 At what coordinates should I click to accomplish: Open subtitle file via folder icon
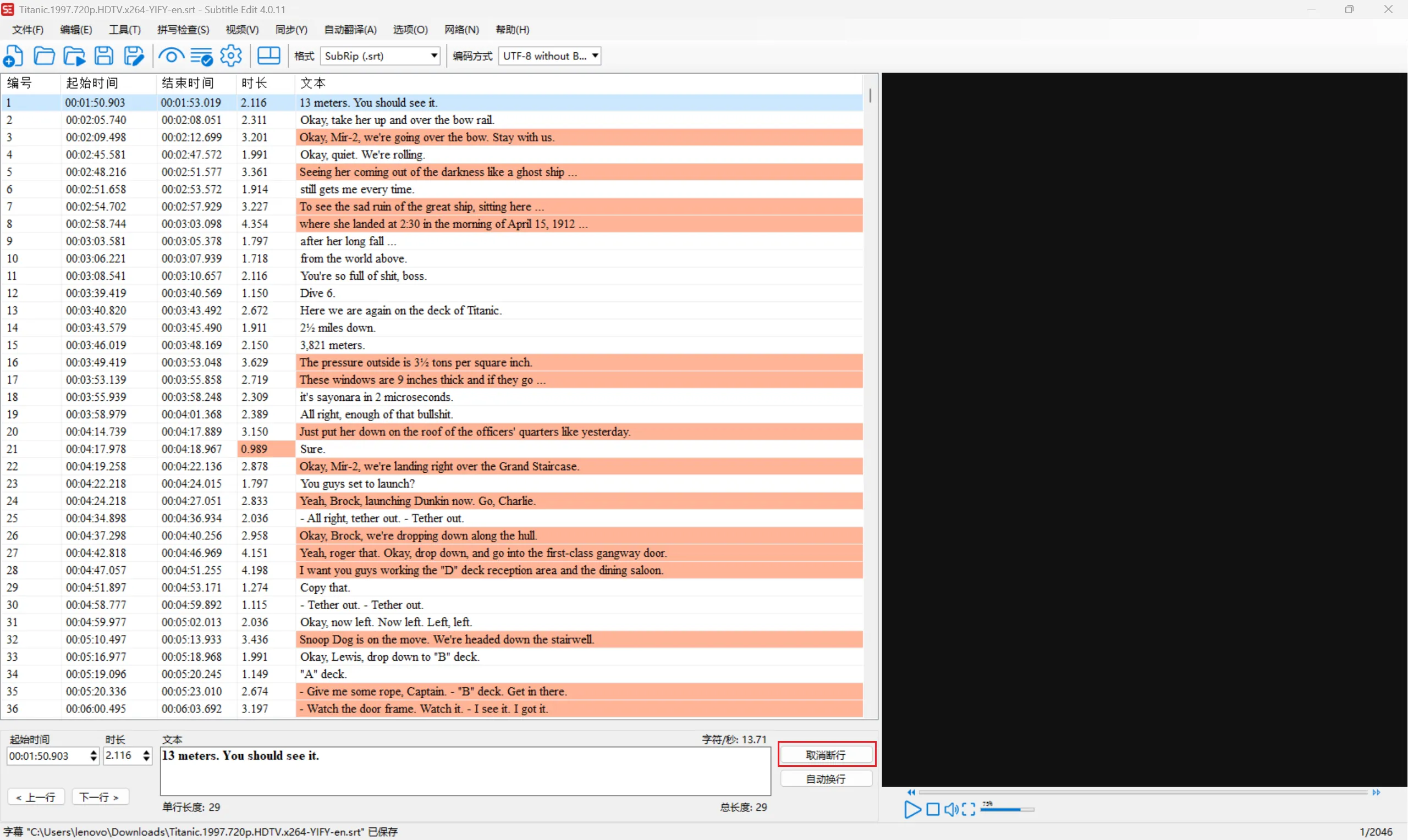[x=44, y=56]
